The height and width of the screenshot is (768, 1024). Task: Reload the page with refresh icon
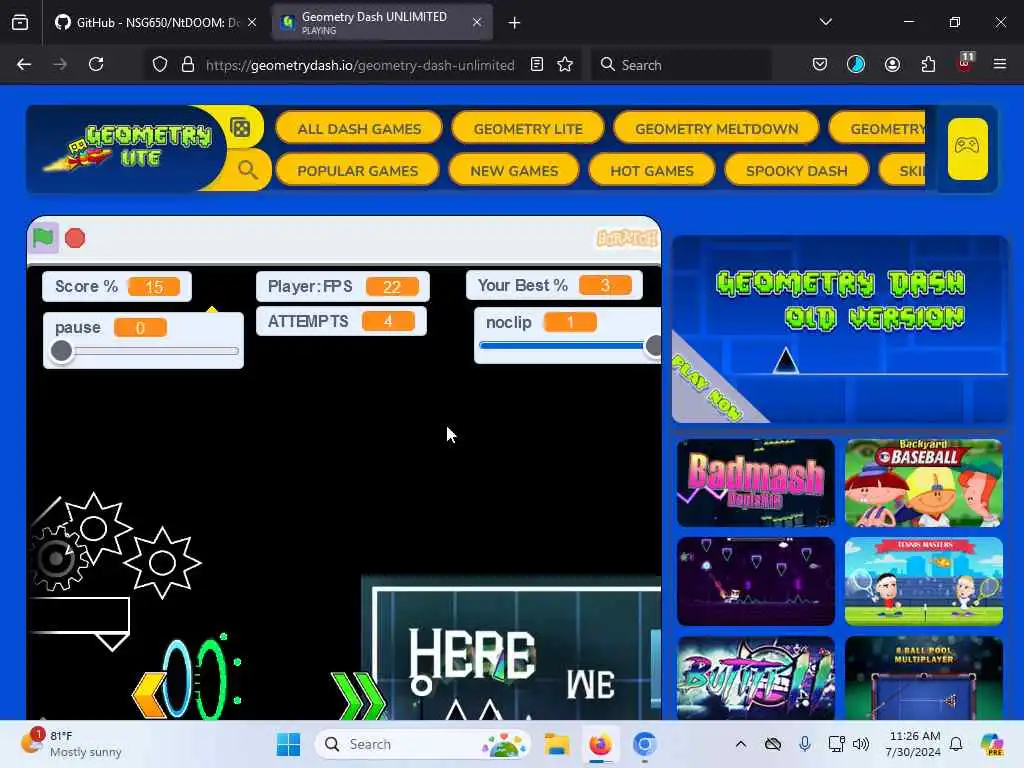click(x=96, y=64)
